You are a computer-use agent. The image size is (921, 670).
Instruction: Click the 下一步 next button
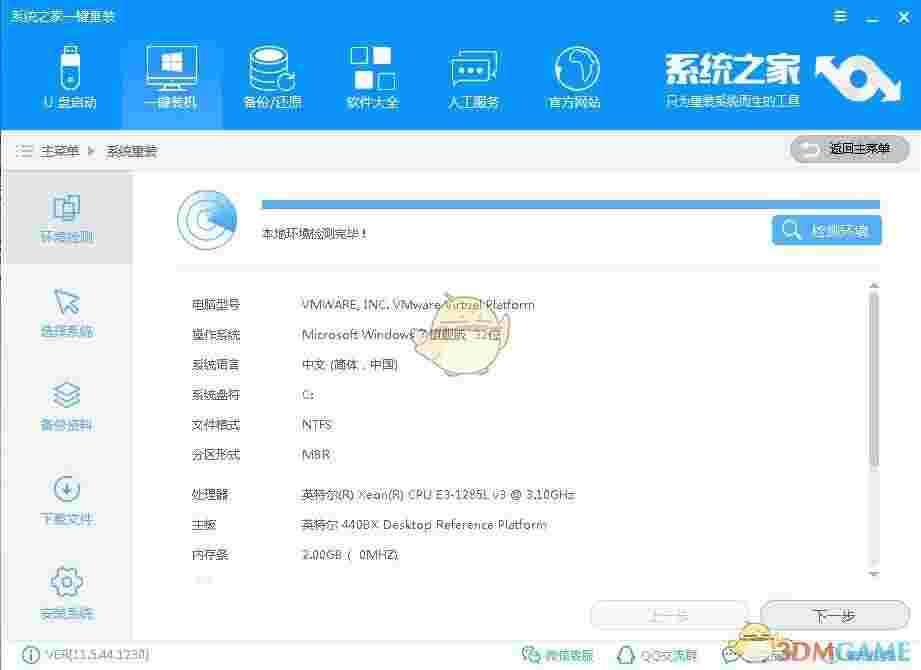835,615
